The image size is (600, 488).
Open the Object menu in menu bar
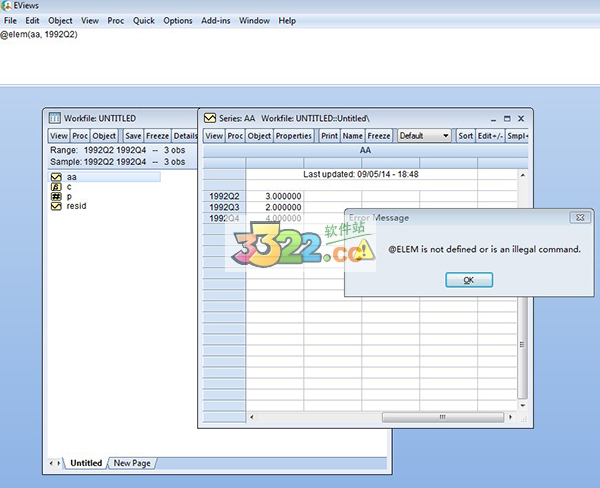tap(60, 21)
